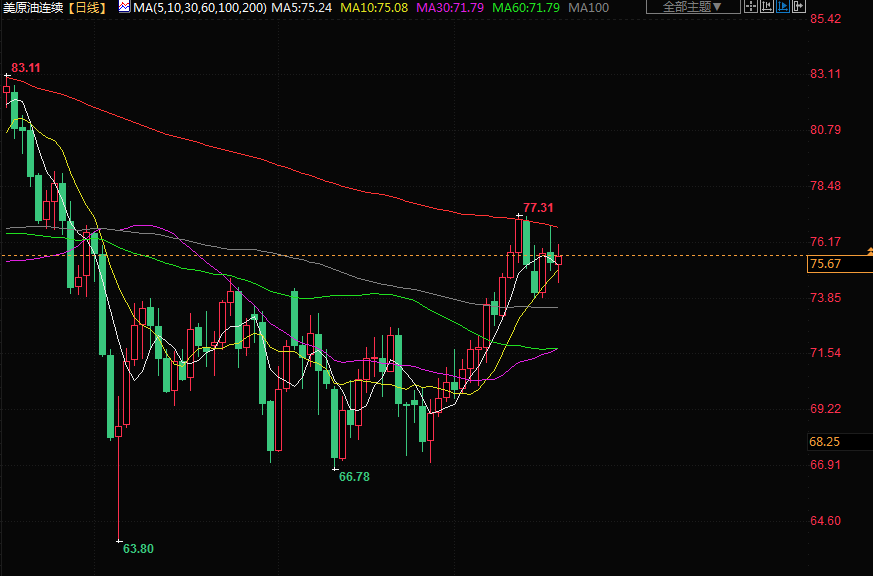
Task: Toggle the blue highlighted chart mode icon
Action: pyautogui.click(x=783, y=6)
